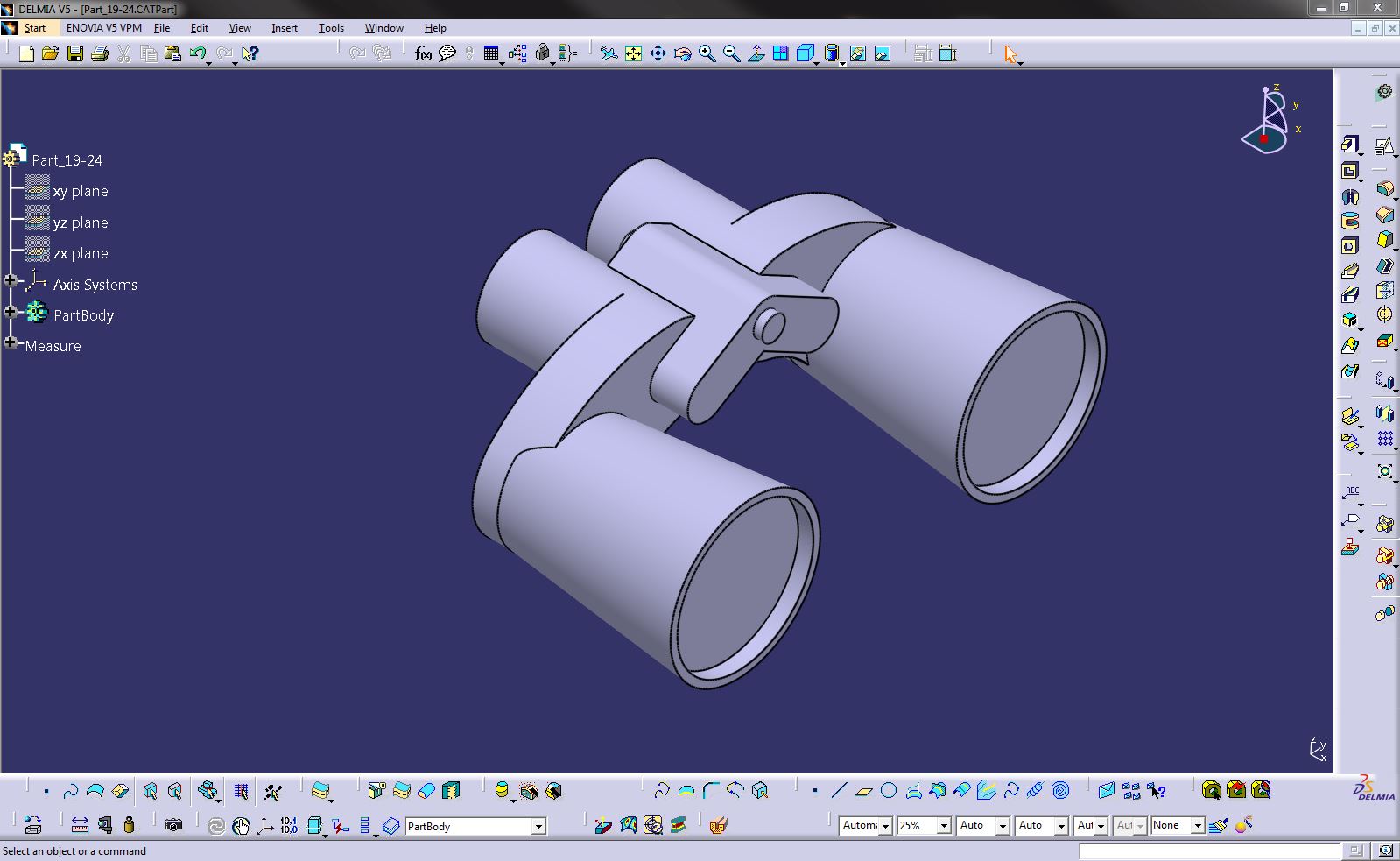This screenshot has height=861, width=1400.
Task: Expand the Axis Systems tree node
Action: click(x=11, y=281)
